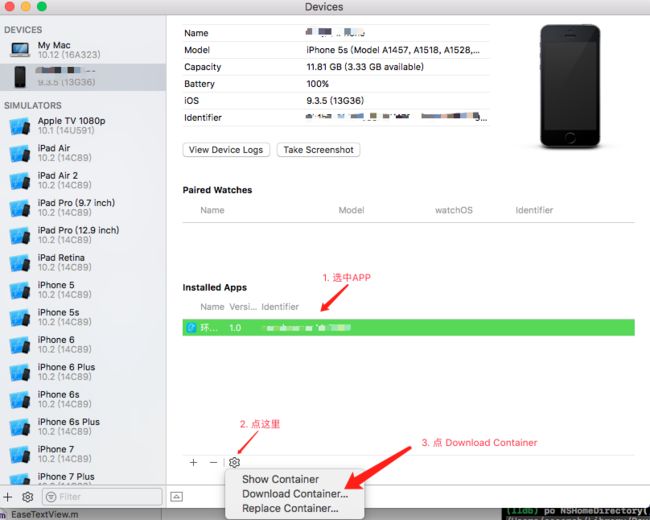Screen dimensions: 650x520
Task: Click the iPhone 6s simulator icon
Action: pos(20,399)
